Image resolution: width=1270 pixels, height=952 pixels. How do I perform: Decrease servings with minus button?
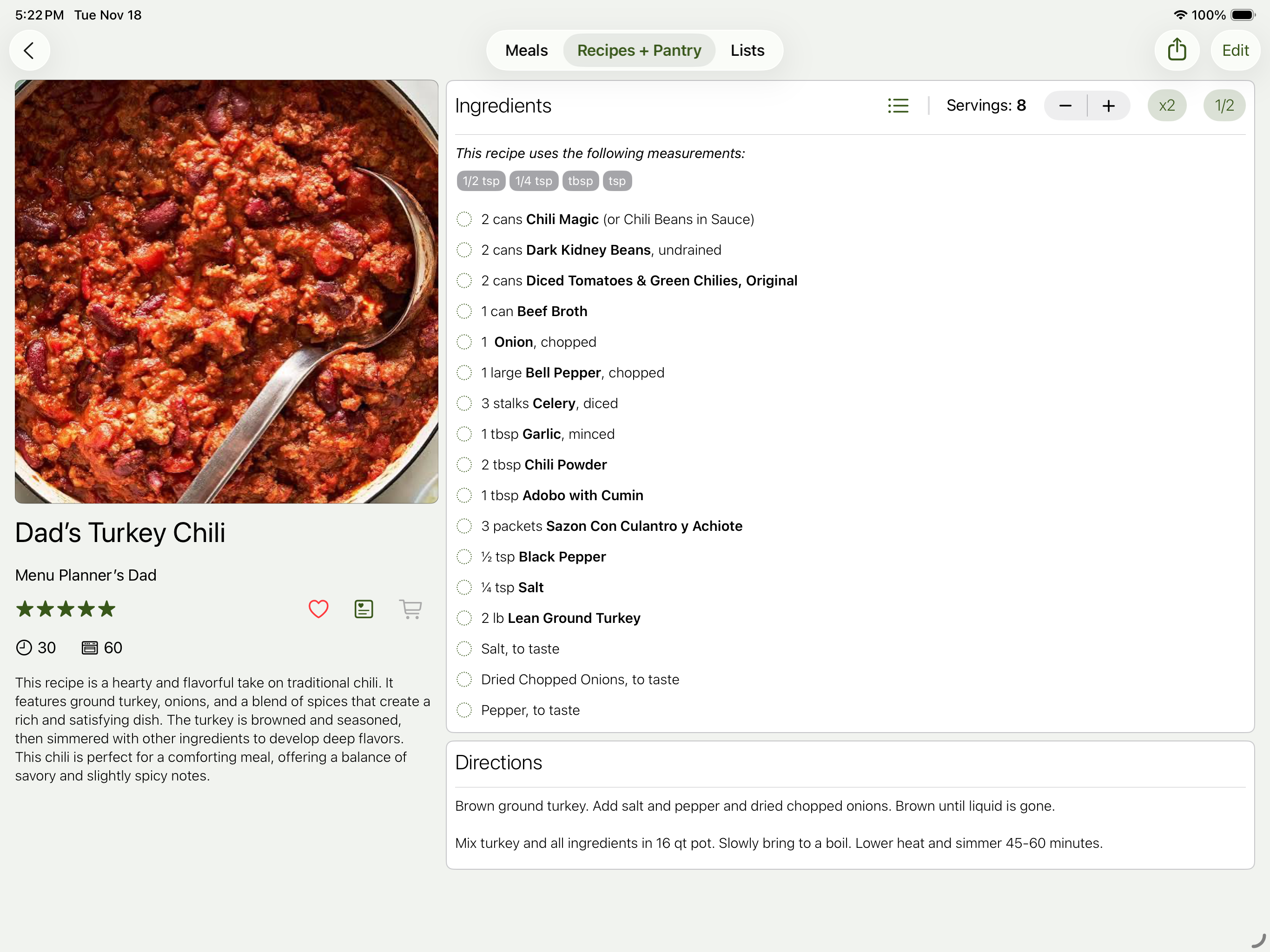click(x=1065, y=106)
